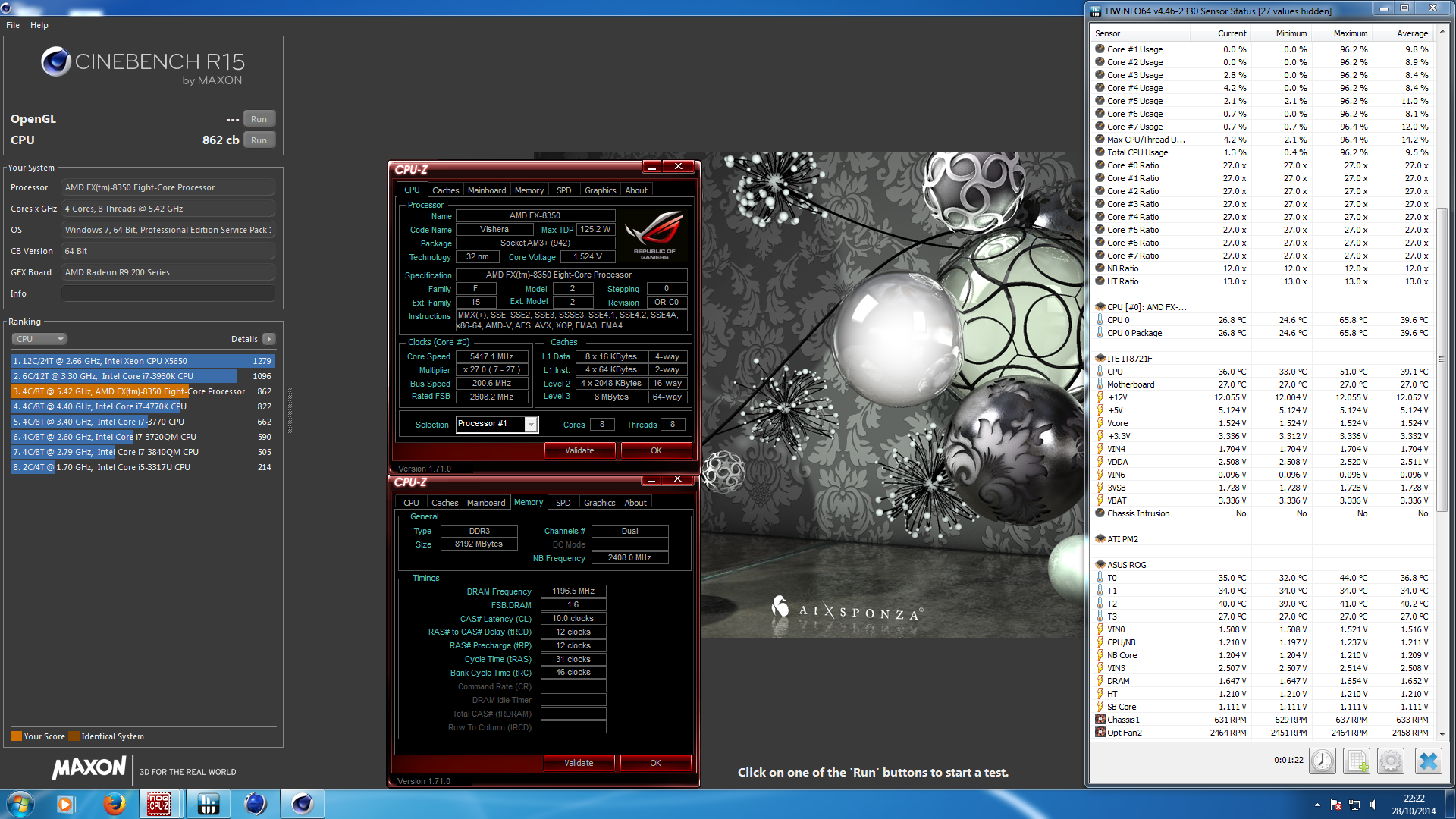Click HWiNFO scrollbar up arrow
This screenshot has width=1456, height=819.
click(1442, 33)
